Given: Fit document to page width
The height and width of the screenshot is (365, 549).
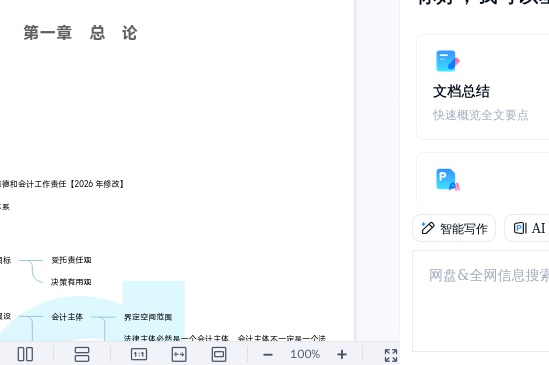Looking at the screenshot, I should (x=179, y=354).
